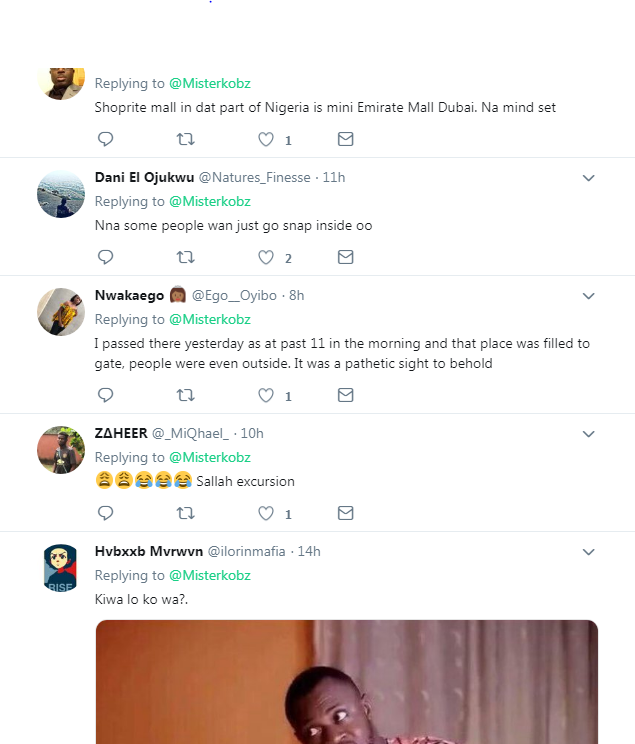The width and height of the screenshot is (635, 744).
Task: Open @Natures_Finesse profile handle
Action: [256, 177]
